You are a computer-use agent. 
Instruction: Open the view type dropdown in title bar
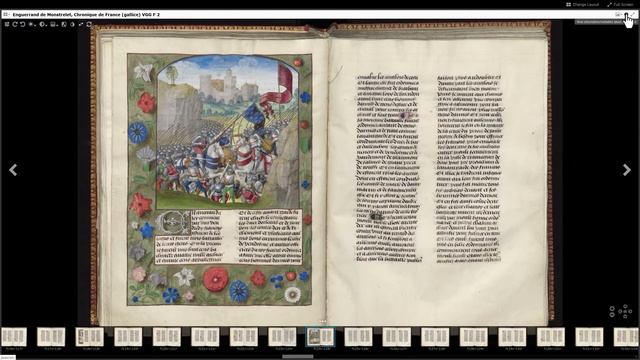coord(618,14)
